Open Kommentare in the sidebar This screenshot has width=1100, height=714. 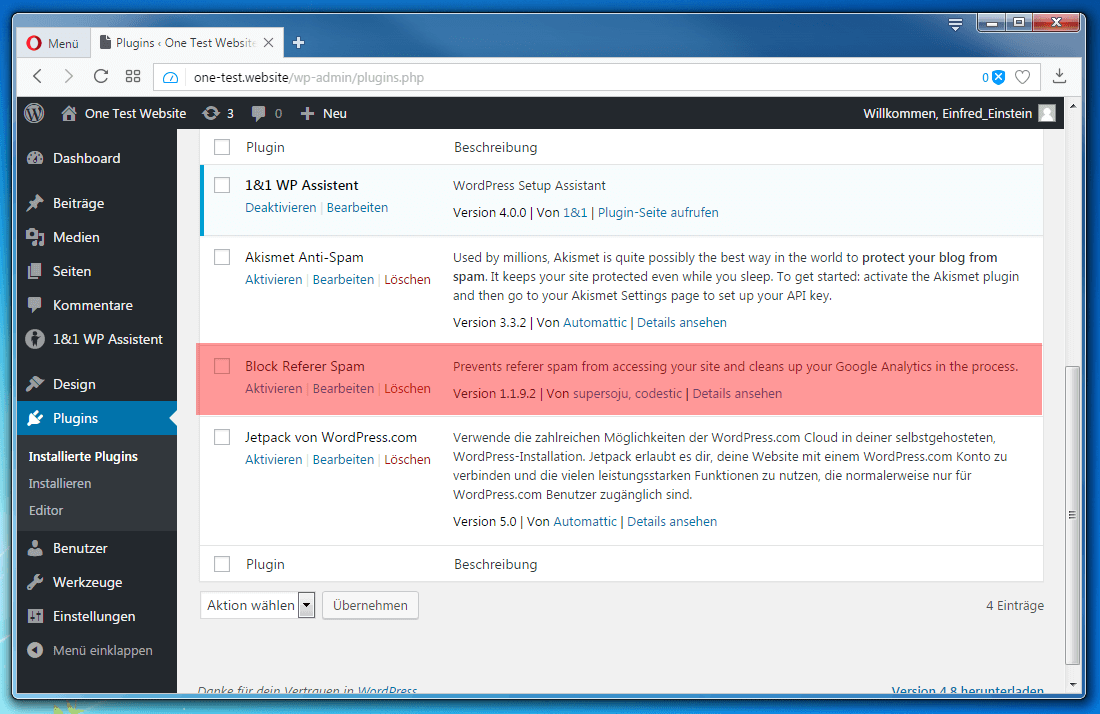tap(97, 305)
